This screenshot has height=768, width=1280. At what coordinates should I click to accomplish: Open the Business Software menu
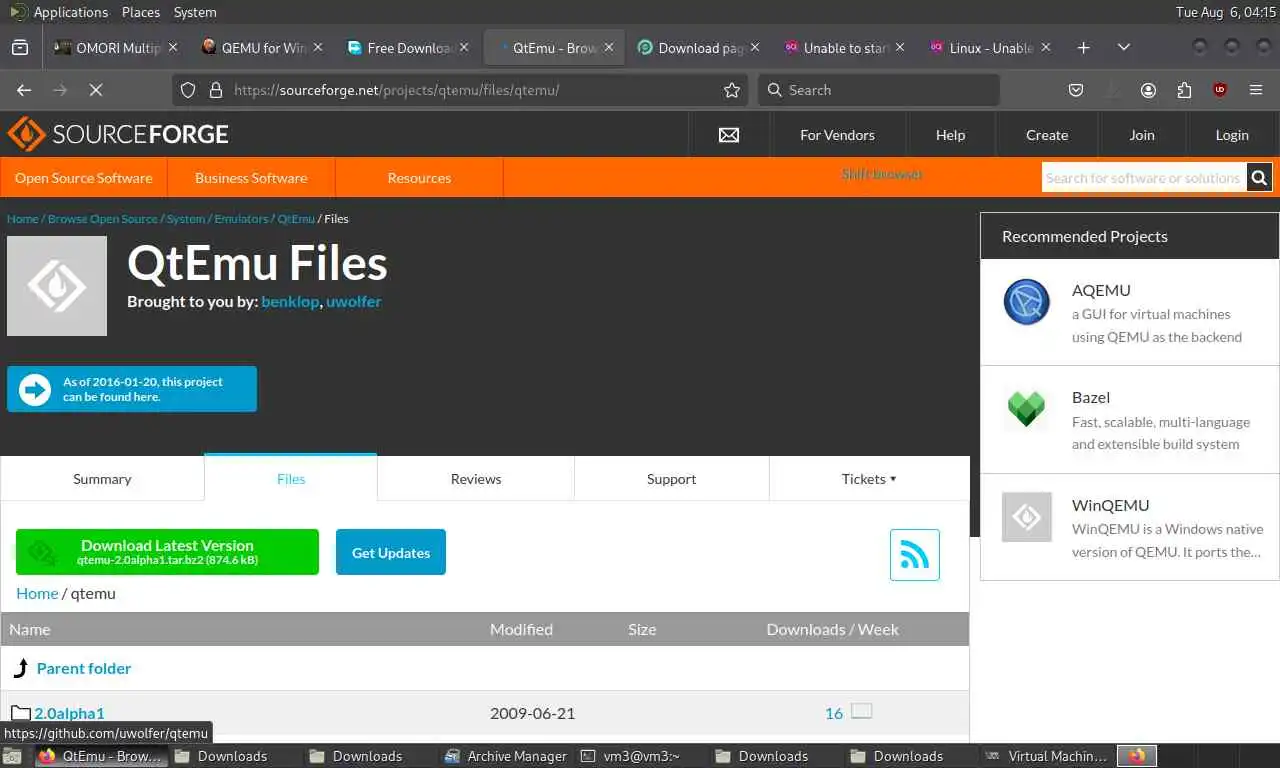[251, 178]
